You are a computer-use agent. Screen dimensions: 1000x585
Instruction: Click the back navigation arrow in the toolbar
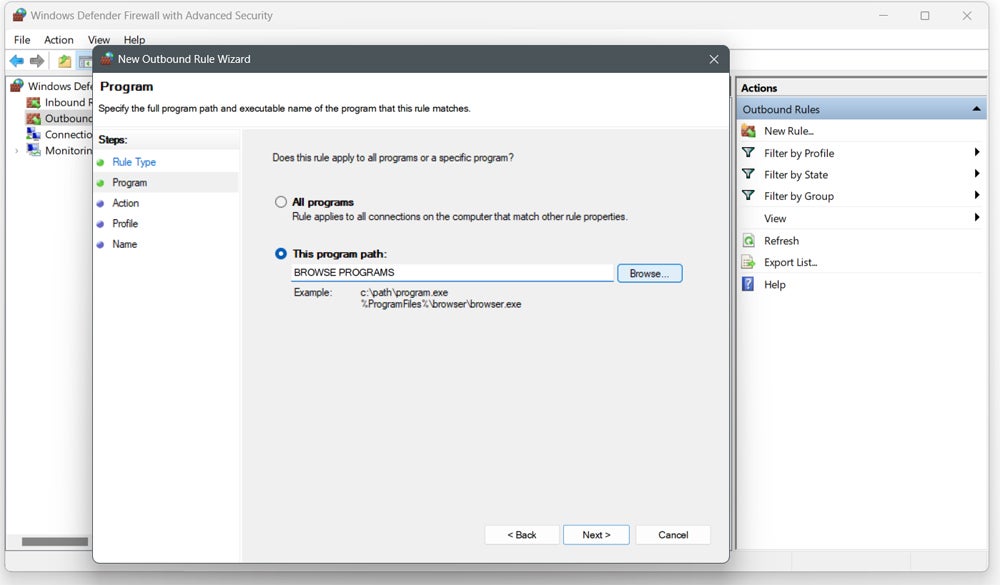pyautogui.click(x=16, y=59)
